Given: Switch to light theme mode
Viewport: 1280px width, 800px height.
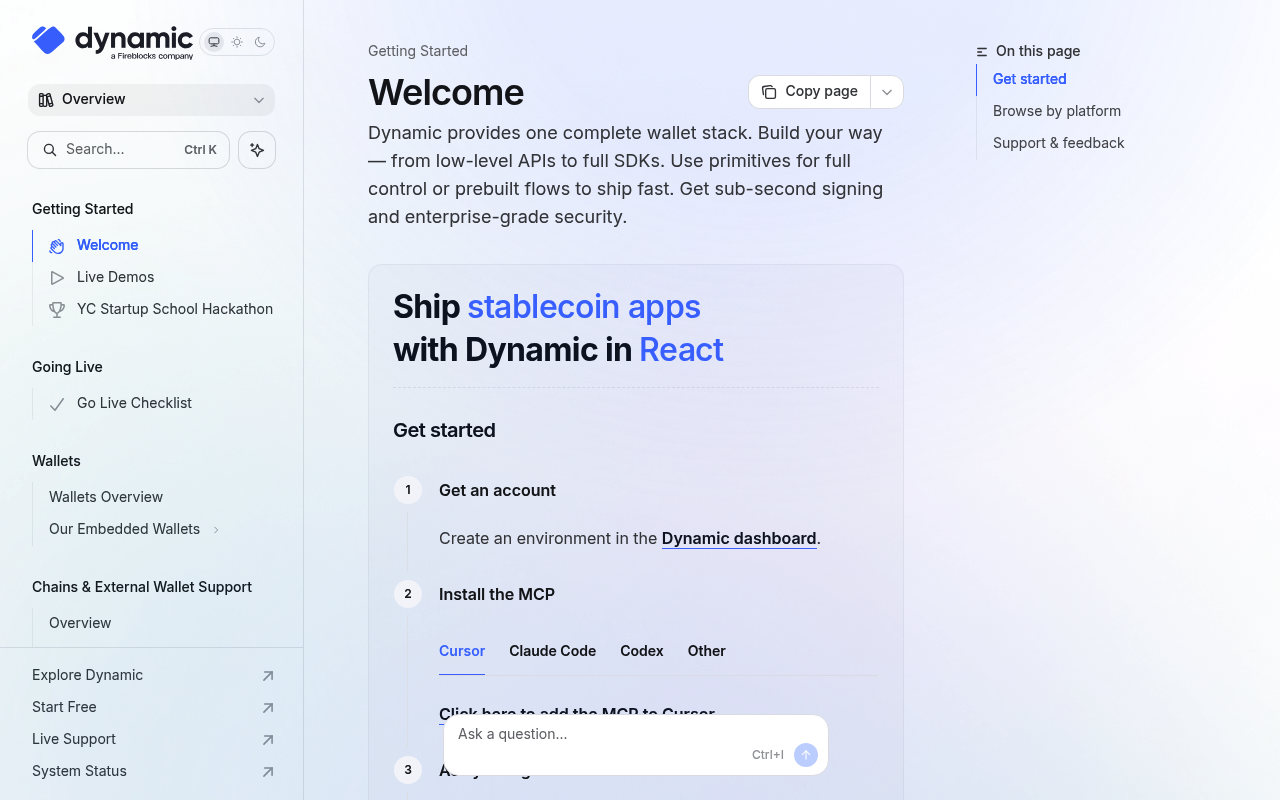Looking at the screenshot, I should tap(237, 42).
